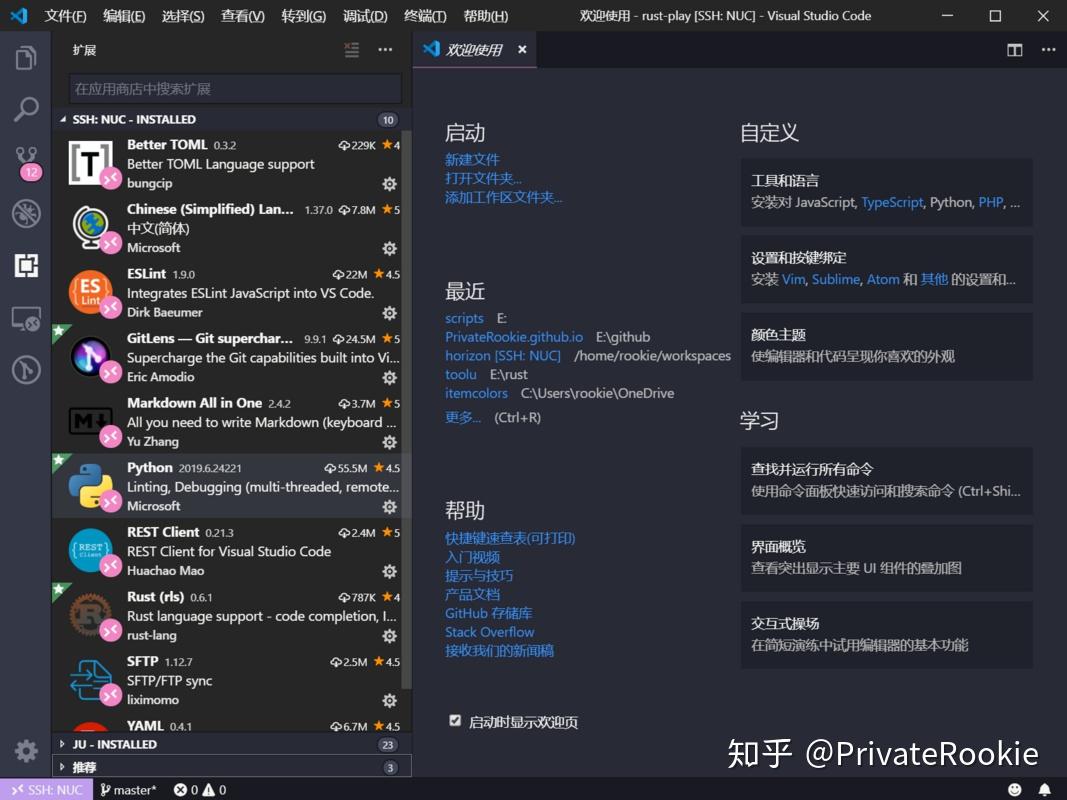This screenshot has height=800, width=1067.
Task: Select the Python extension list item
Action: 231,486
